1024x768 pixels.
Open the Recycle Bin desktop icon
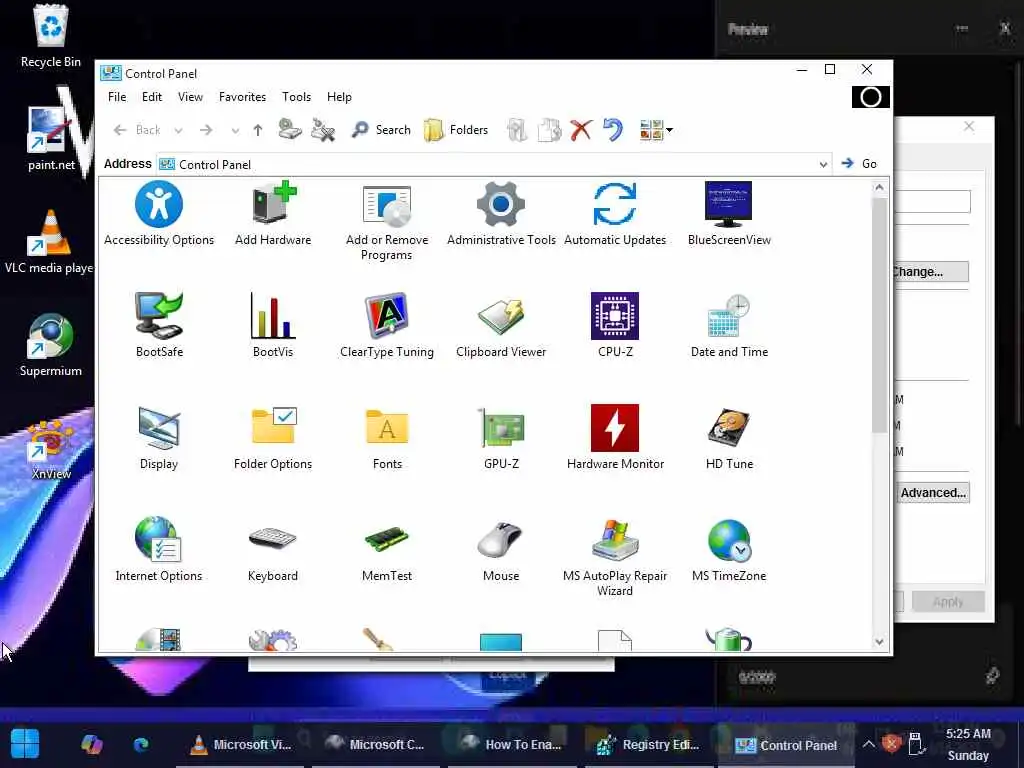click(x=50, y=36)
